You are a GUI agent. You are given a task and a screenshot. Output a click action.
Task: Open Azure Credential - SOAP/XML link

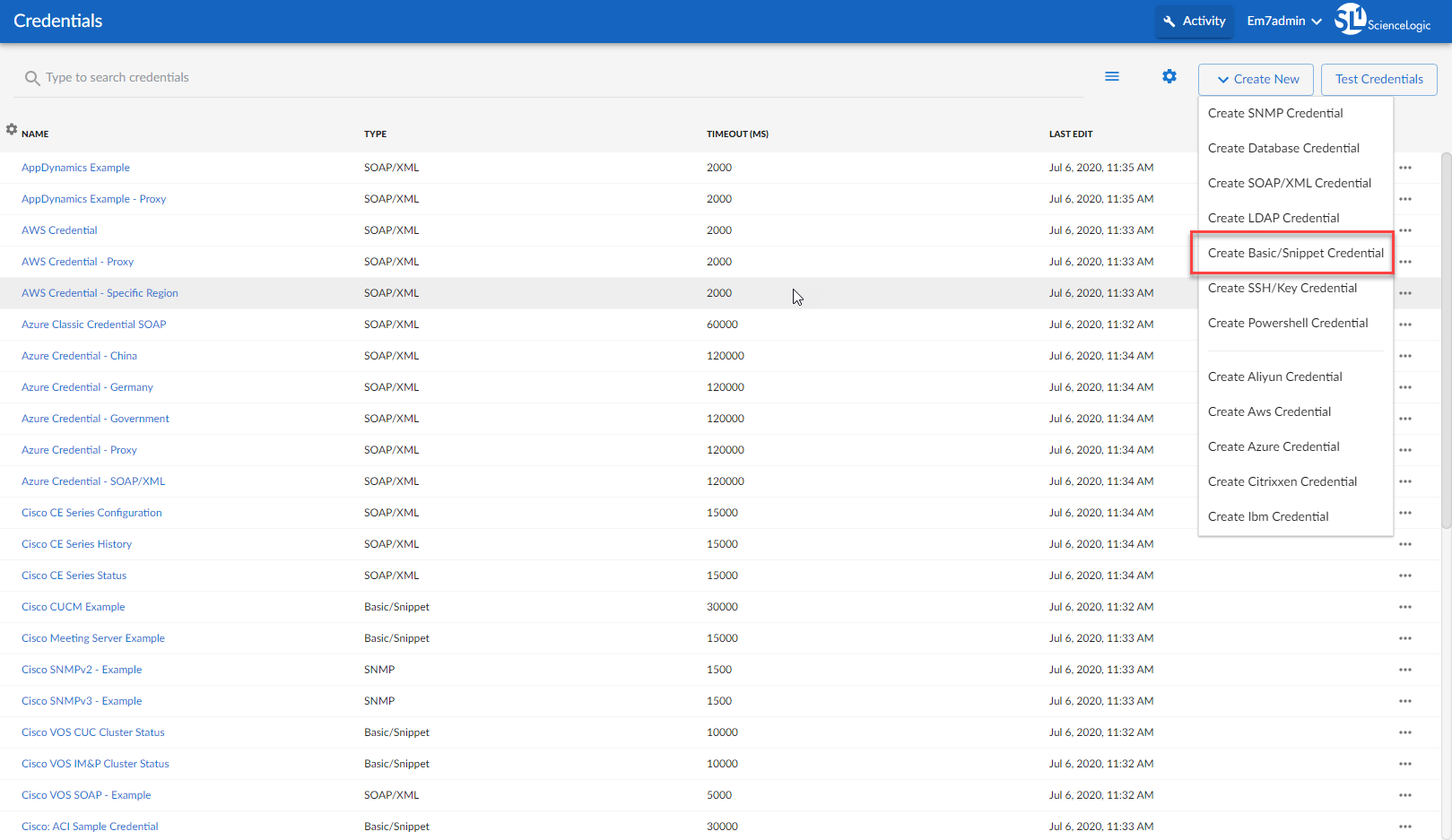coord(93,481)
